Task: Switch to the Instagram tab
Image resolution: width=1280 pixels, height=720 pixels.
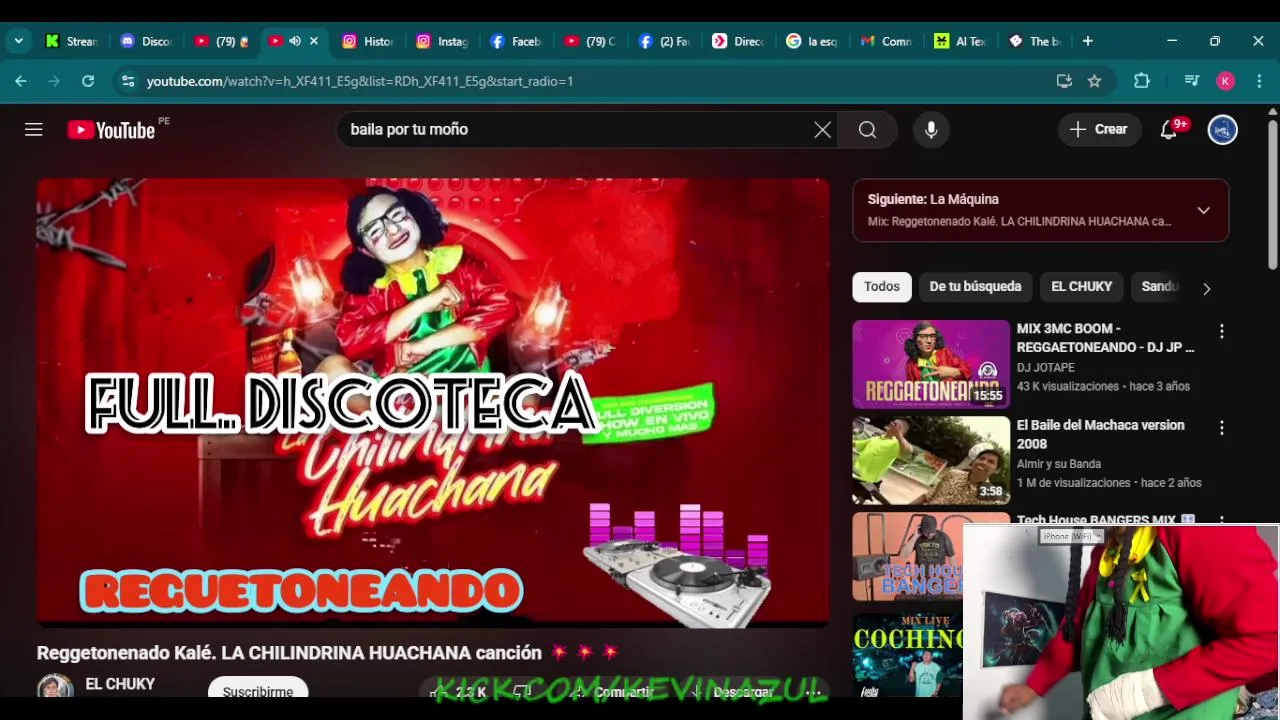Action: pyautogui.click(x=442, y=41)
